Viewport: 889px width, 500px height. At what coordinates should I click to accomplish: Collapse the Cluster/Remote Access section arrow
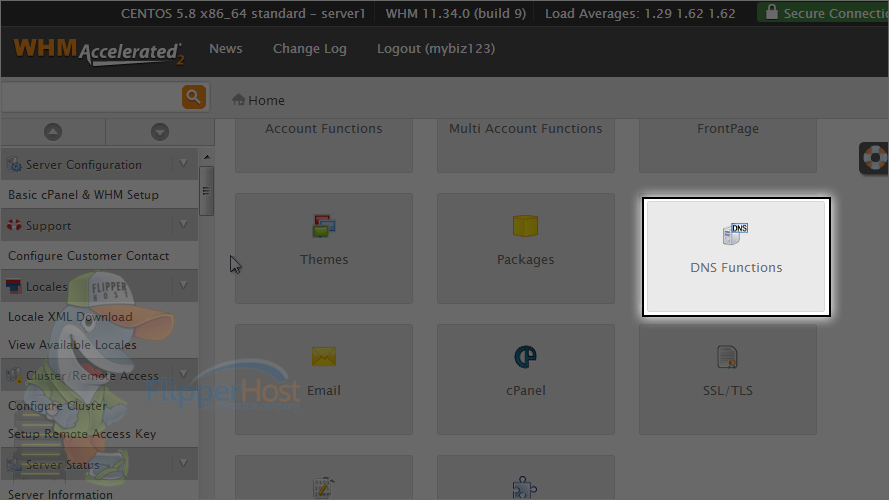[184, 374]
